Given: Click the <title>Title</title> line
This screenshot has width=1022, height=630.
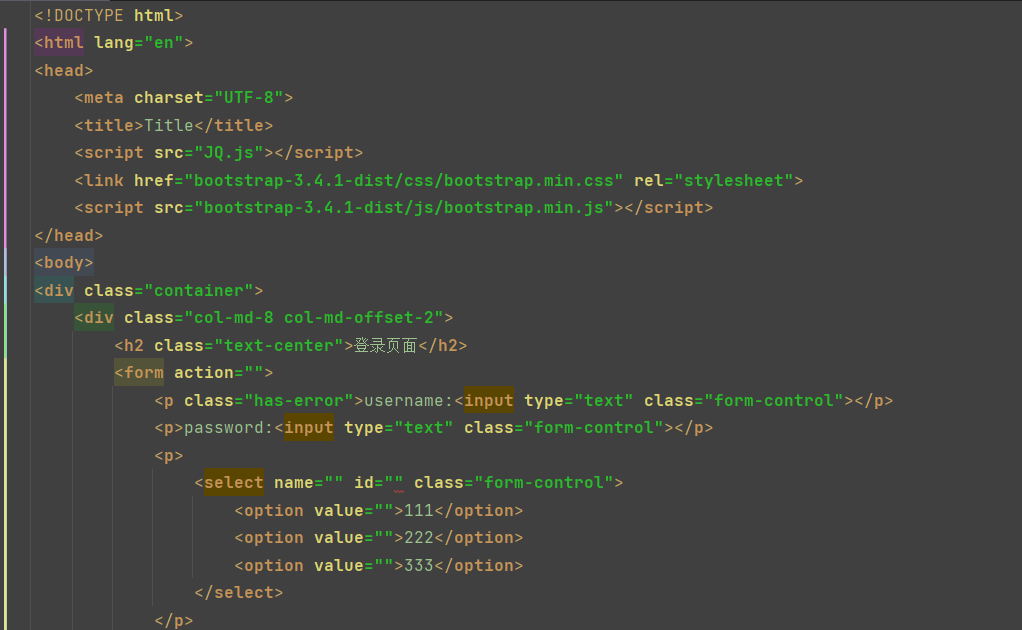Looking at the screenshot, I should click(173, 125).
